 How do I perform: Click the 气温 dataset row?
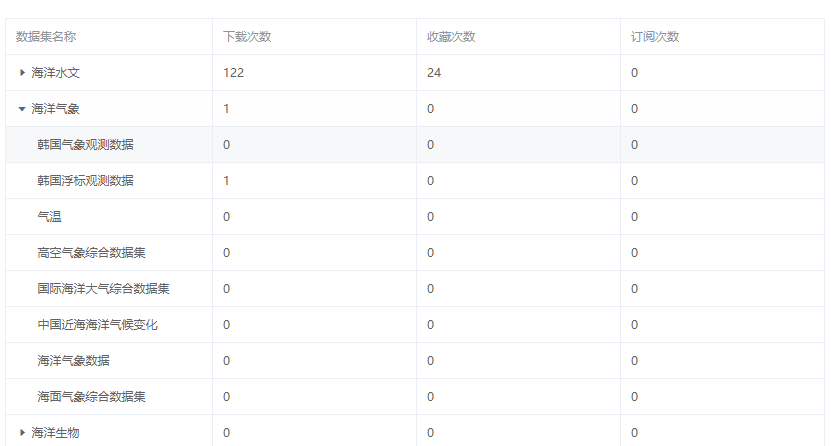click(415, 217)
